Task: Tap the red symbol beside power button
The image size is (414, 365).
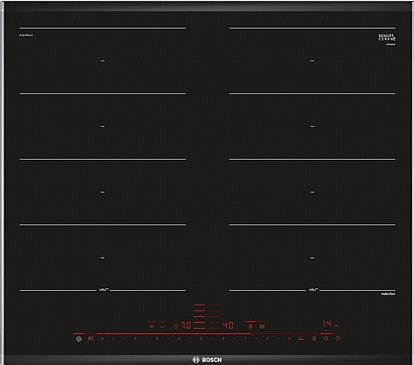Action: pyautogui.click(x=90, y=339)
